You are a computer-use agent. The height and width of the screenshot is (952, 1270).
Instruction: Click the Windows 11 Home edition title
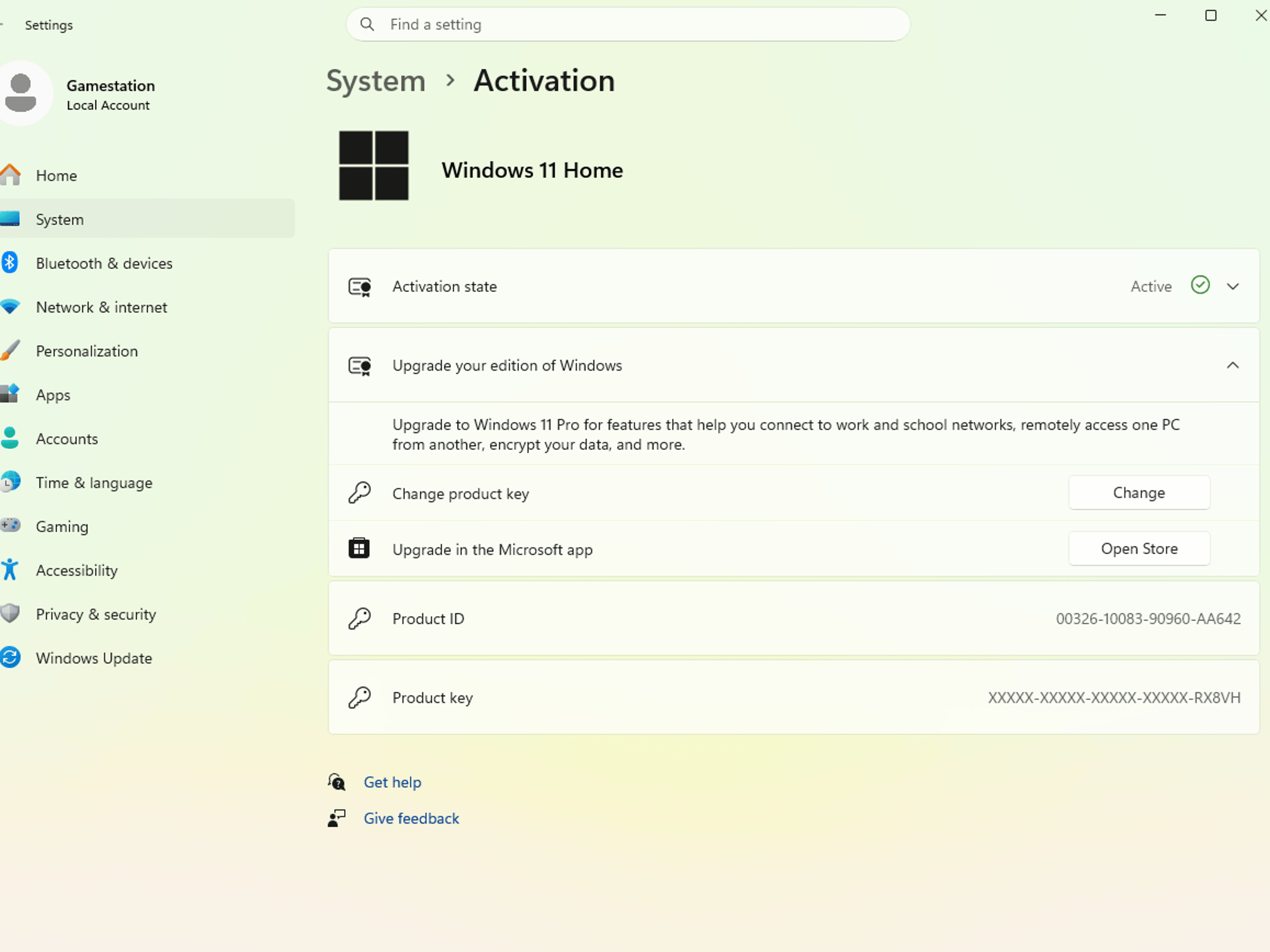coord(532,170)
